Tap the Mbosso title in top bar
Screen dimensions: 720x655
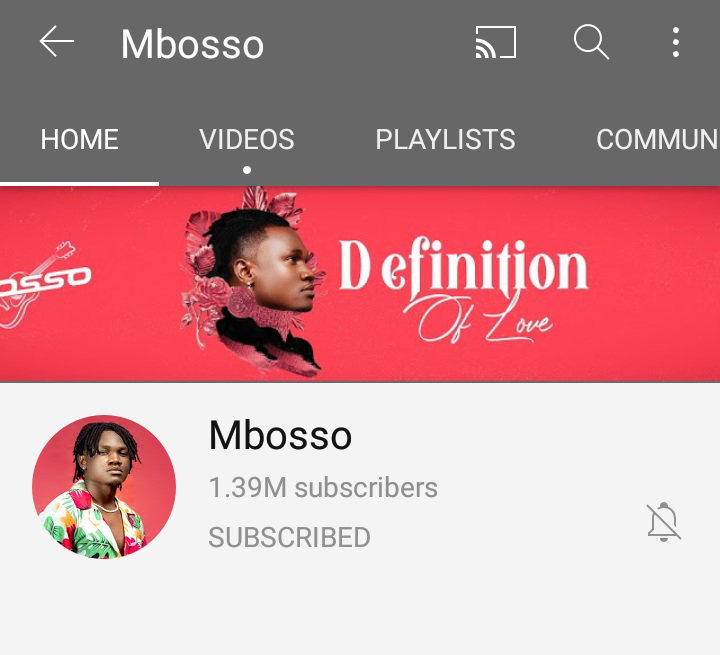(x=192, y=44)
